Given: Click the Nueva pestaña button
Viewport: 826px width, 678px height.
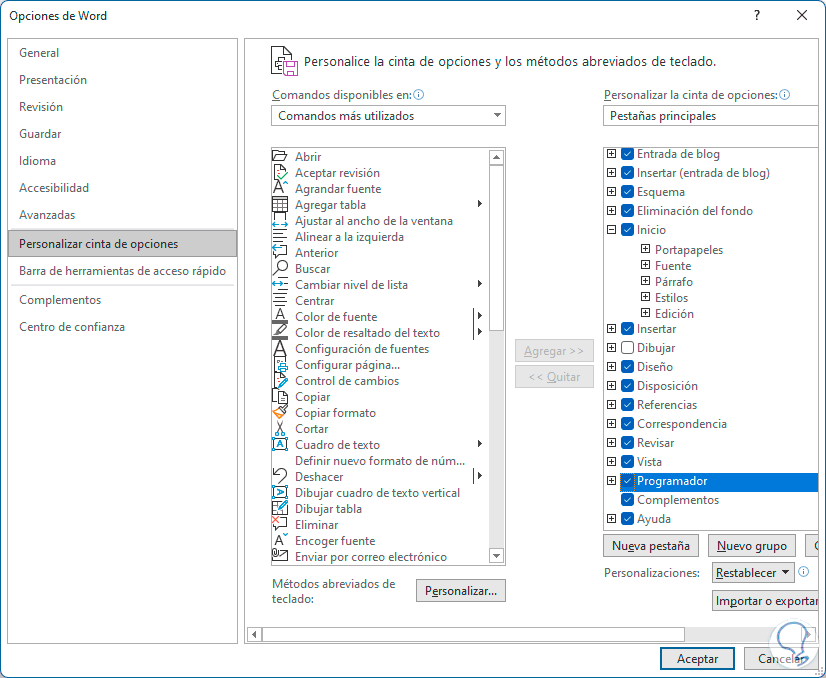Looking at the screenshot, I should (x=651, y=546).
